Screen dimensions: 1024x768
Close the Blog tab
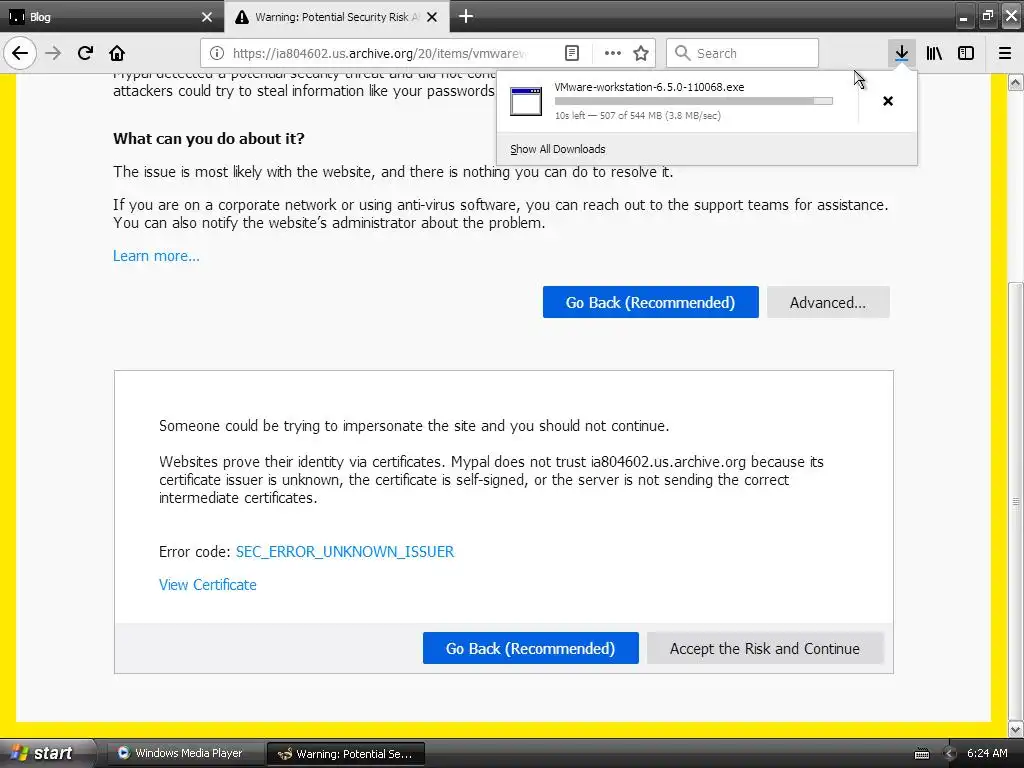point(207,17)
